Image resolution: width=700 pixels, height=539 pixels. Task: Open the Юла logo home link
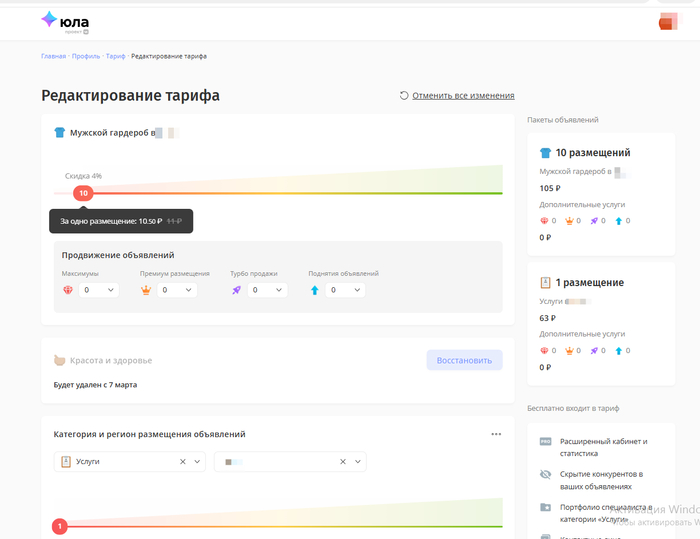(65, 22)
